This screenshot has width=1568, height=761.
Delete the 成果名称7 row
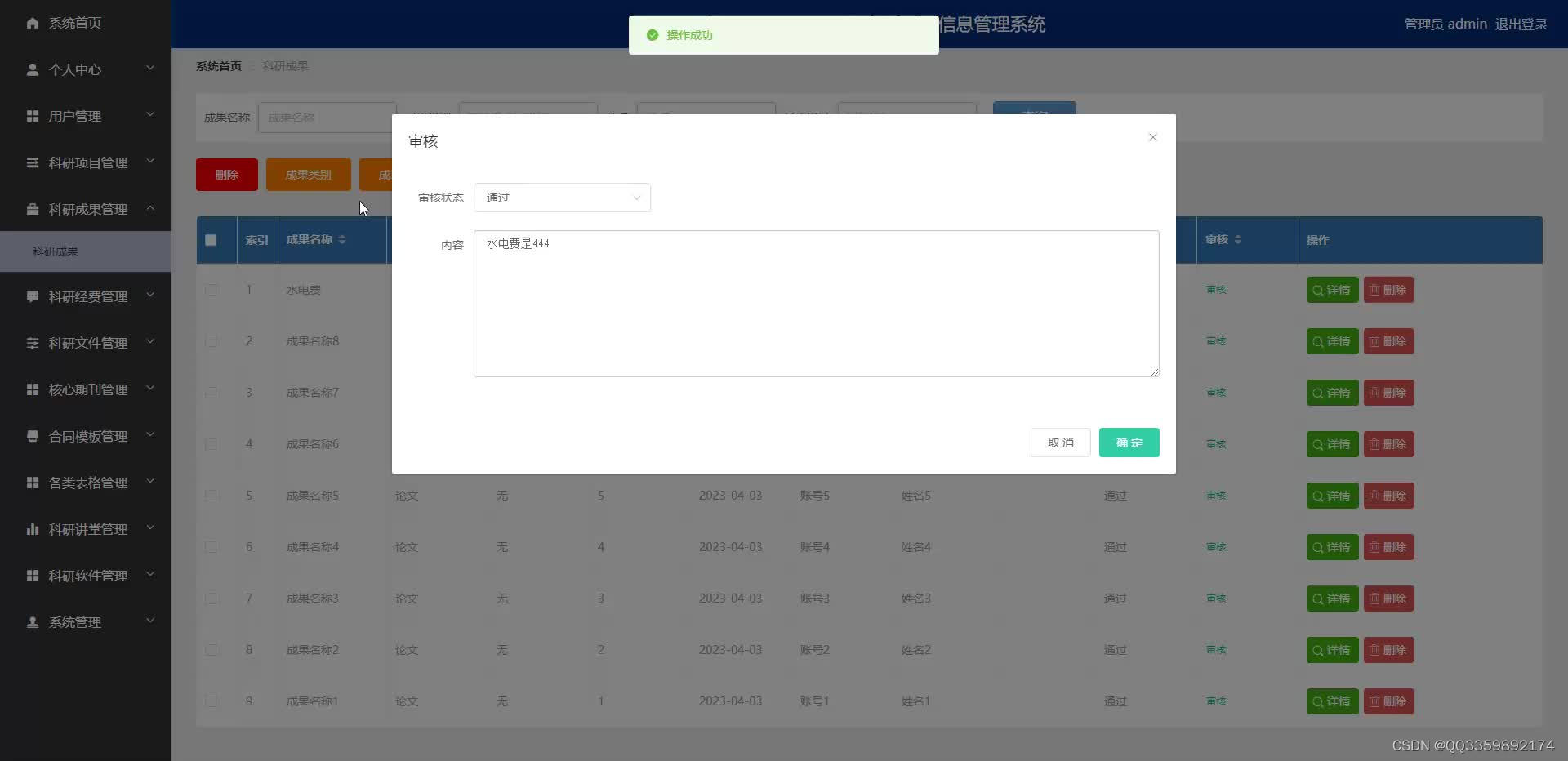point(1388,393)
